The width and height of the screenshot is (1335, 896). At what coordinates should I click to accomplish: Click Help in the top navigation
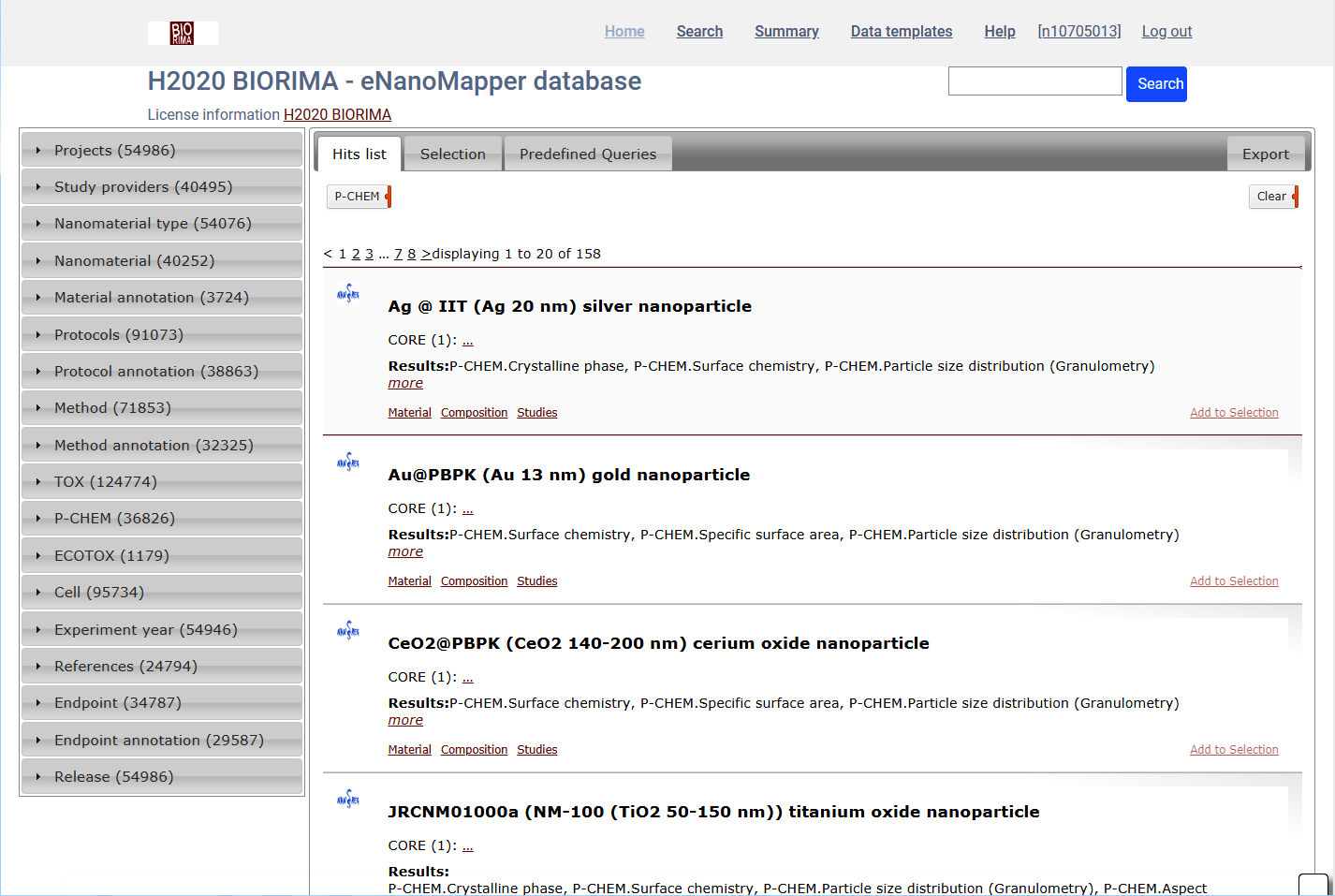(999, 31)
